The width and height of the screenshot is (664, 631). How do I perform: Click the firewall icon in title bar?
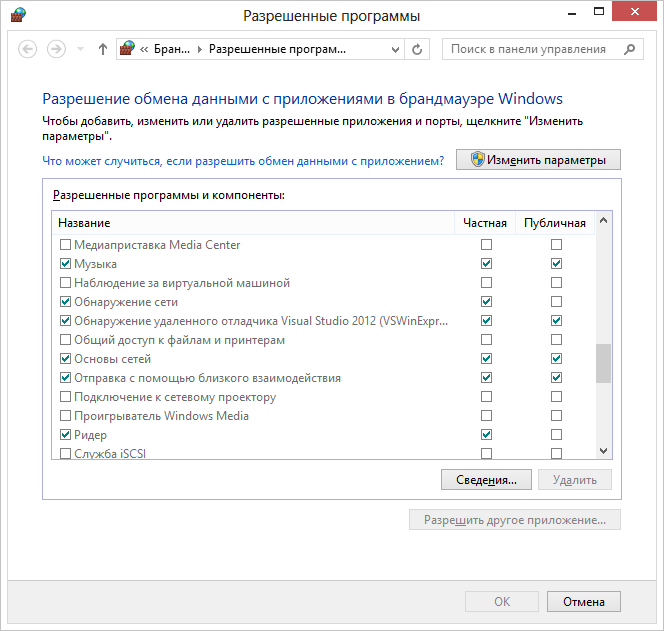pyautogui.click(x=18, y=15)
